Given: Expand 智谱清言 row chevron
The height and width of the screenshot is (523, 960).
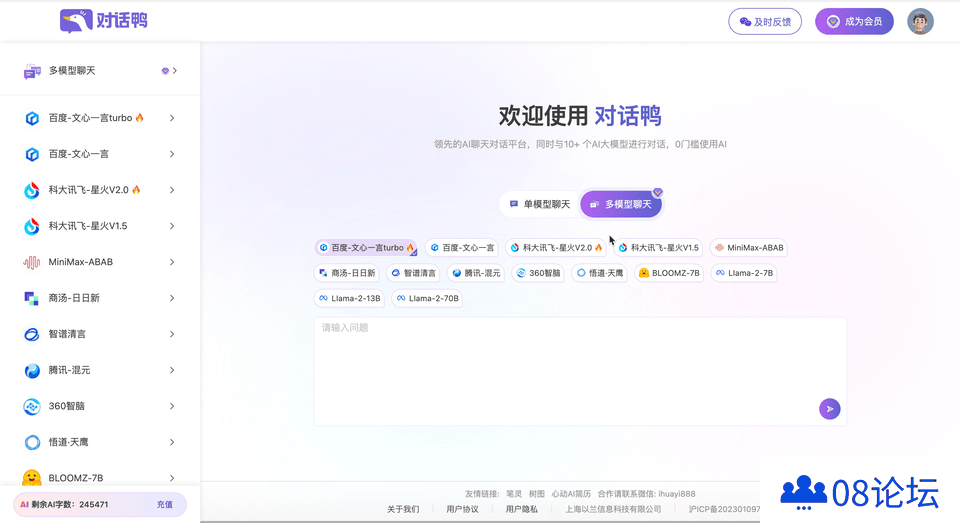Looking at the screenshot, I should tap(172, 334).
